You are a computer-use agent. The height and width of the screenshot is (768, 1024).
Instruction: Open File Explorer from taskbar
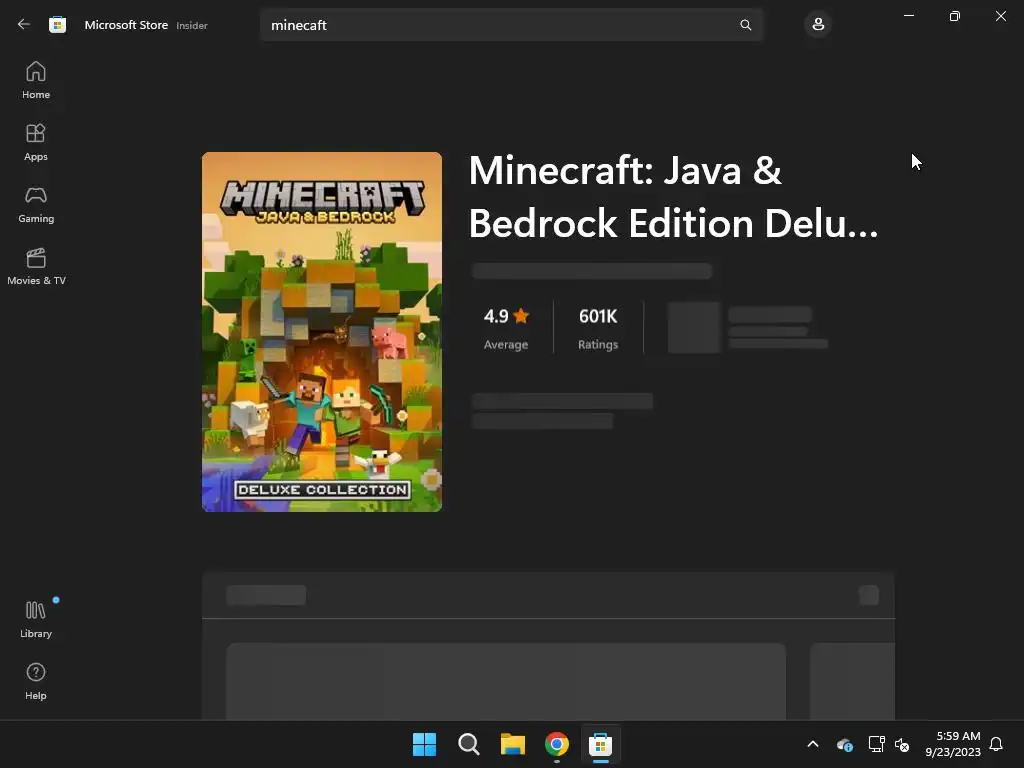click(x=513, y=744)
